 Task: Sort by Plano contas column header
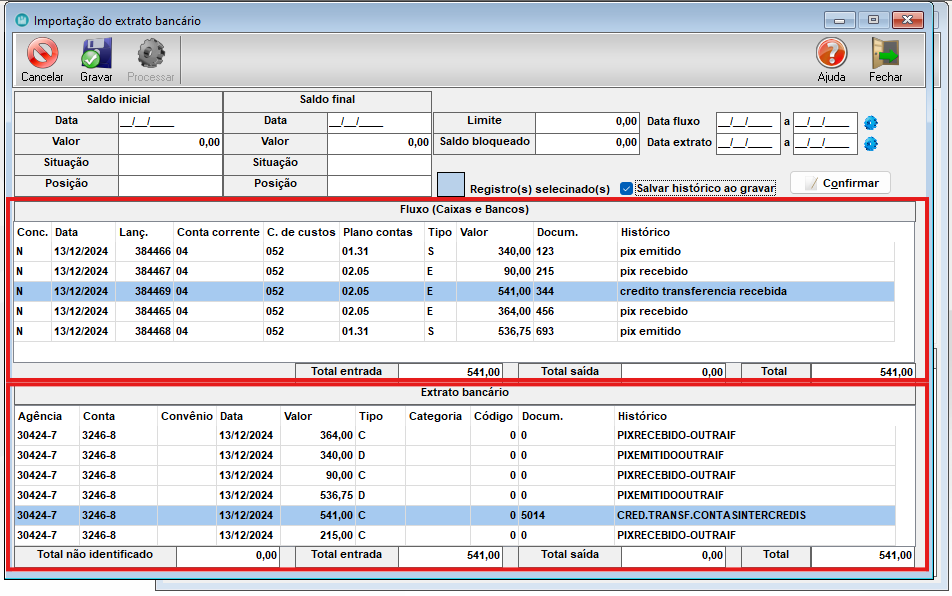point(378,232)
